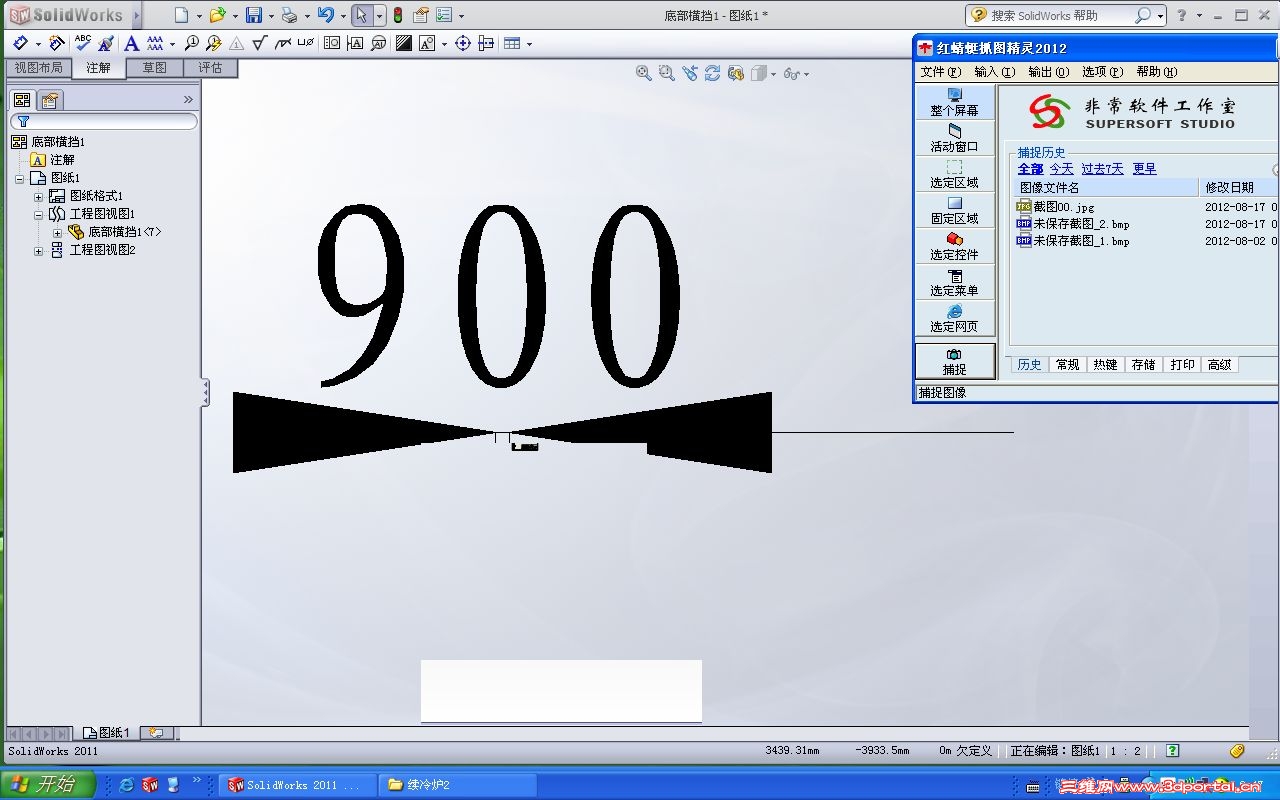Click the Weld Symbol icon

click(283, 43)
